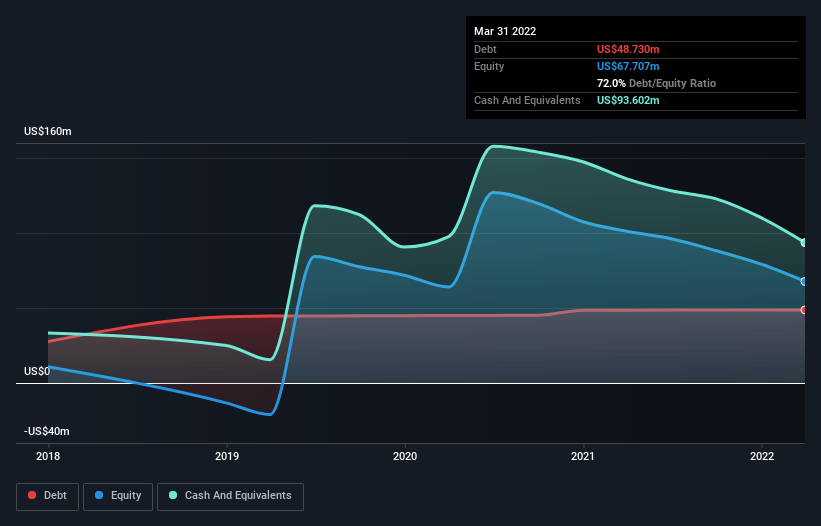
Task: Click the blue Equity endpoint marker on the chart
Action: pyautogui.click(x=804, y=282)
